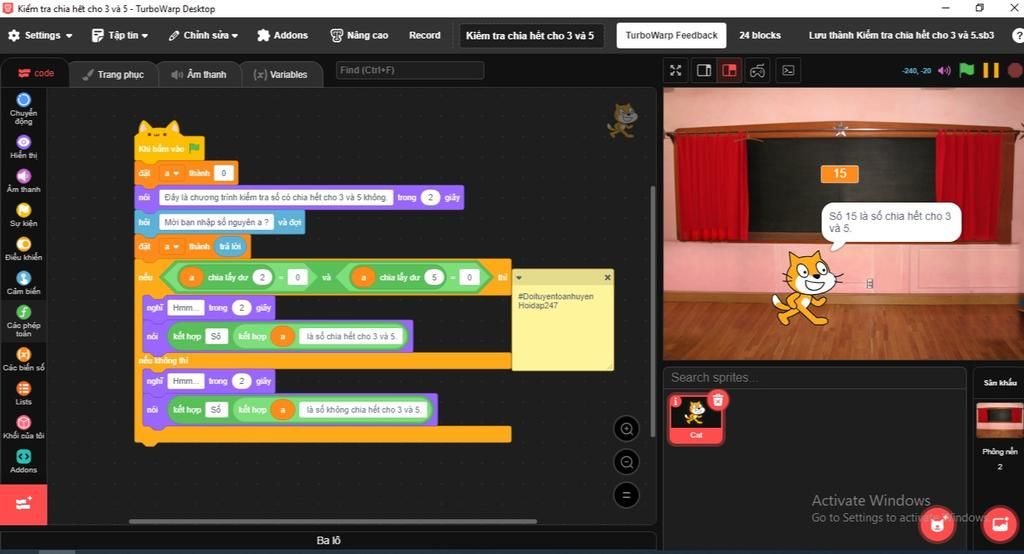Open the debugger console icon
1024x554 pixels.
coord(788,70)
